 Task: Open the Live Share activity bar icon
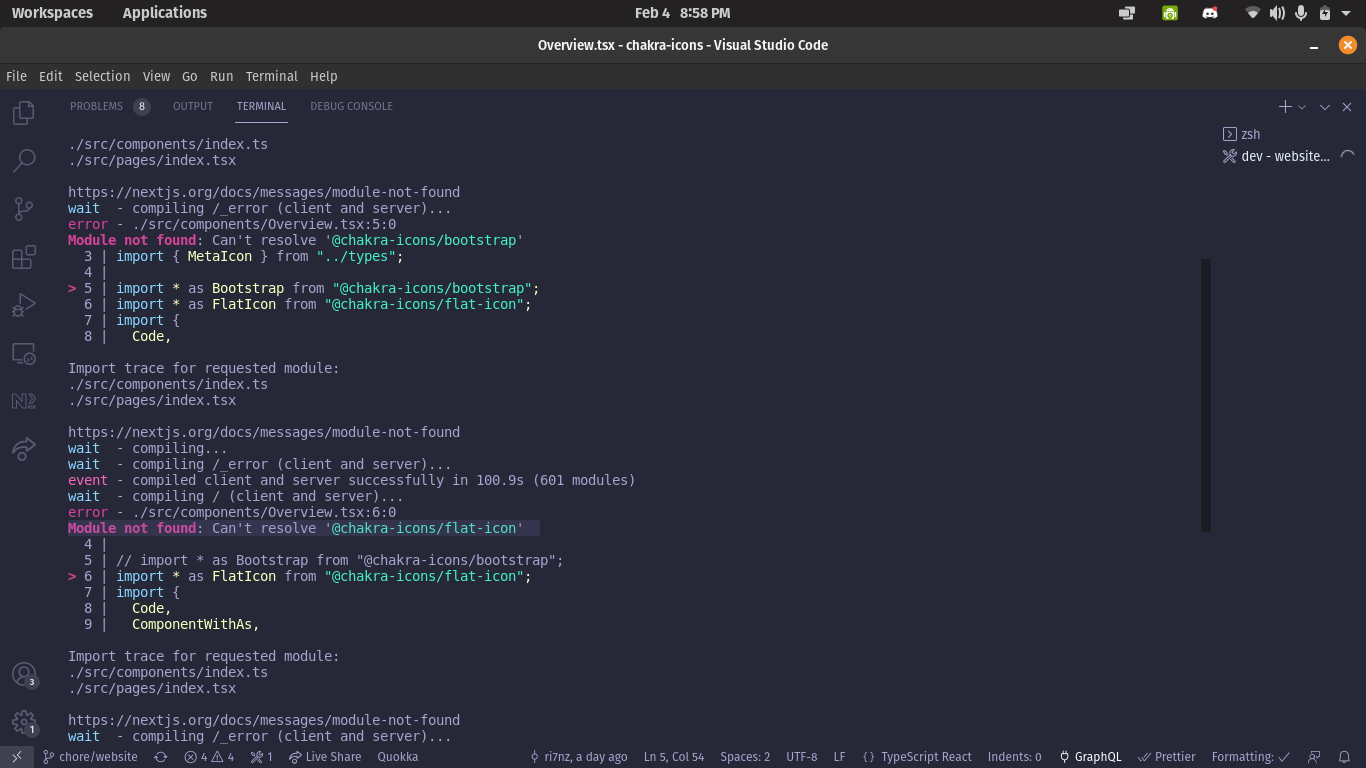click(x=24, y=449)
